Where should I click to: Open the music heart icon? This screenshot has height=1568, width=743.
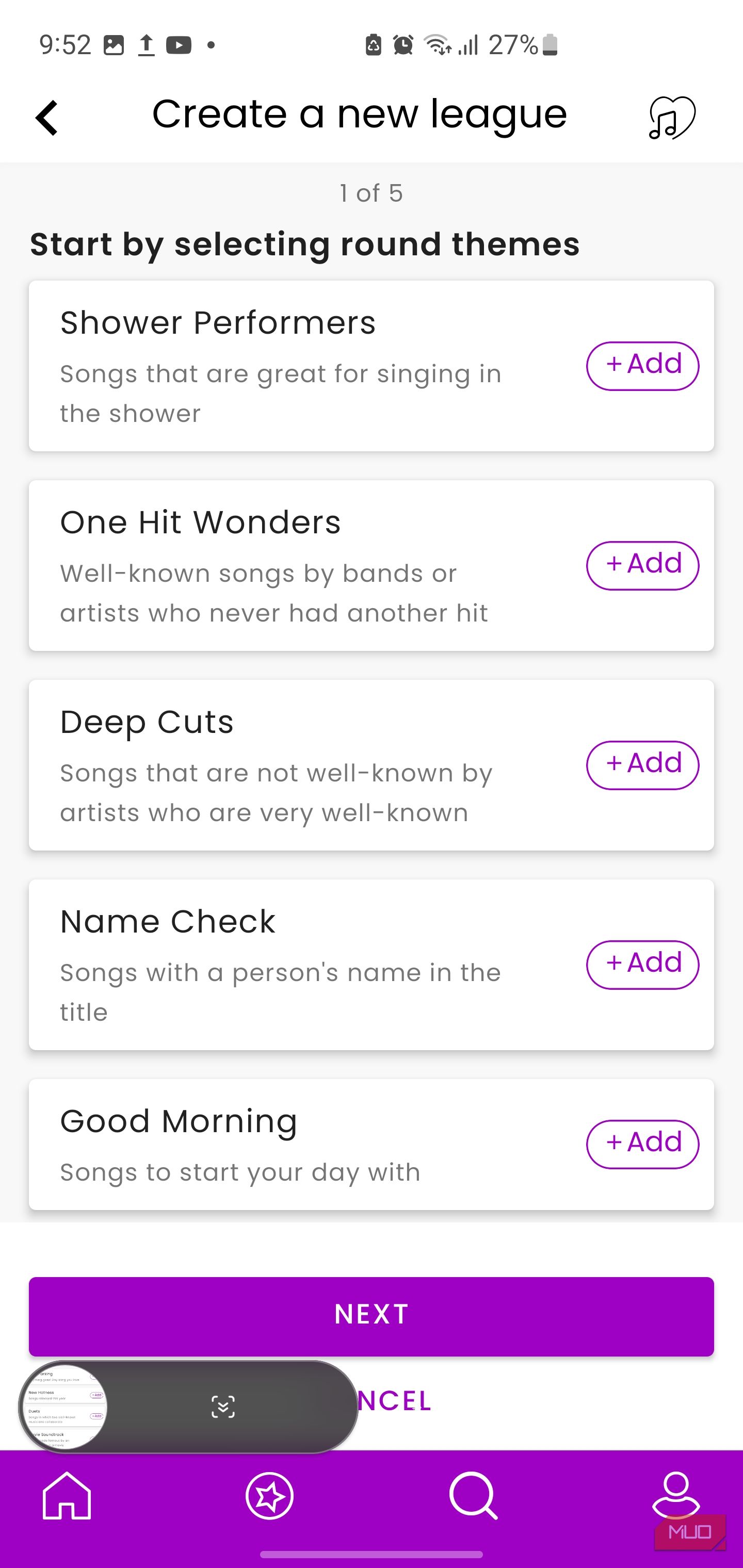[672, 118]
